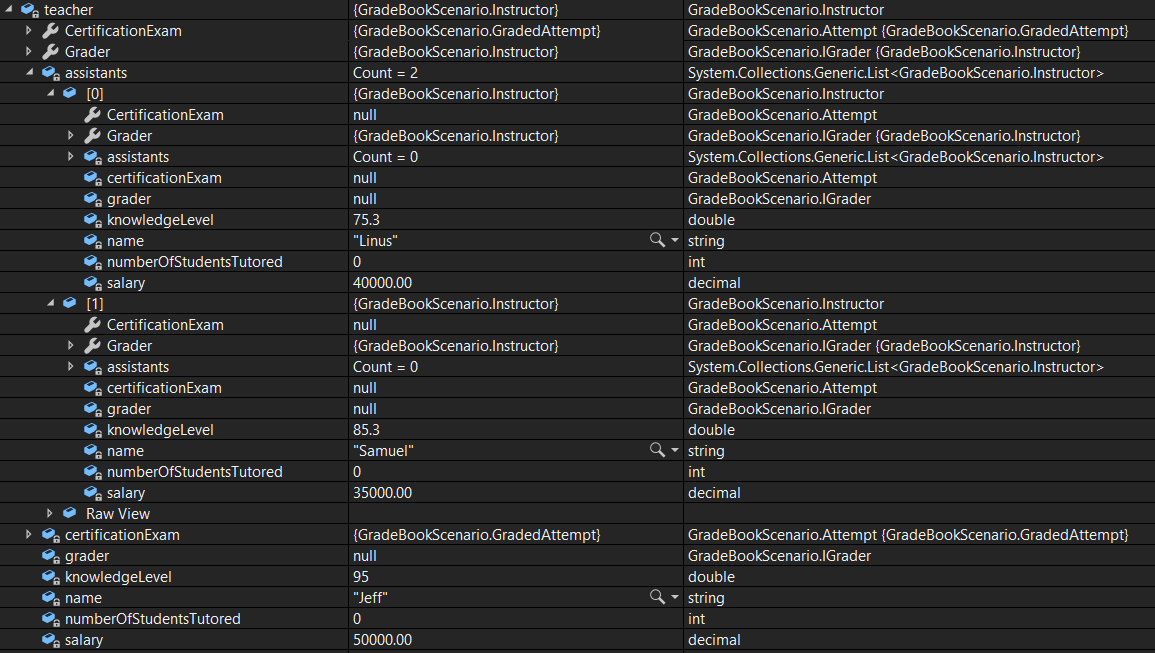Screen dimensions: 1155x653
Task: Select the "Samuel" name value
Action: pyautogui.click(x=383, y=451)
